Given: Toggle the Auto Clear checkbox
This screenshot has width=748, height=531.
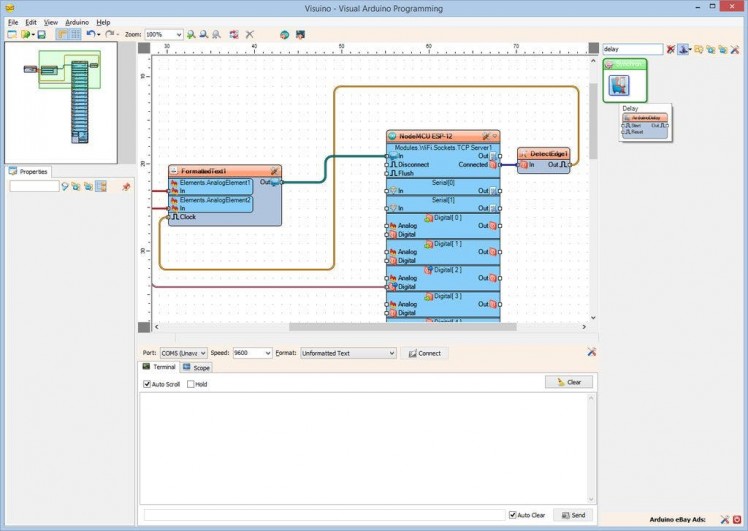Looking at the screenshot, I should [x=513, y=515].
